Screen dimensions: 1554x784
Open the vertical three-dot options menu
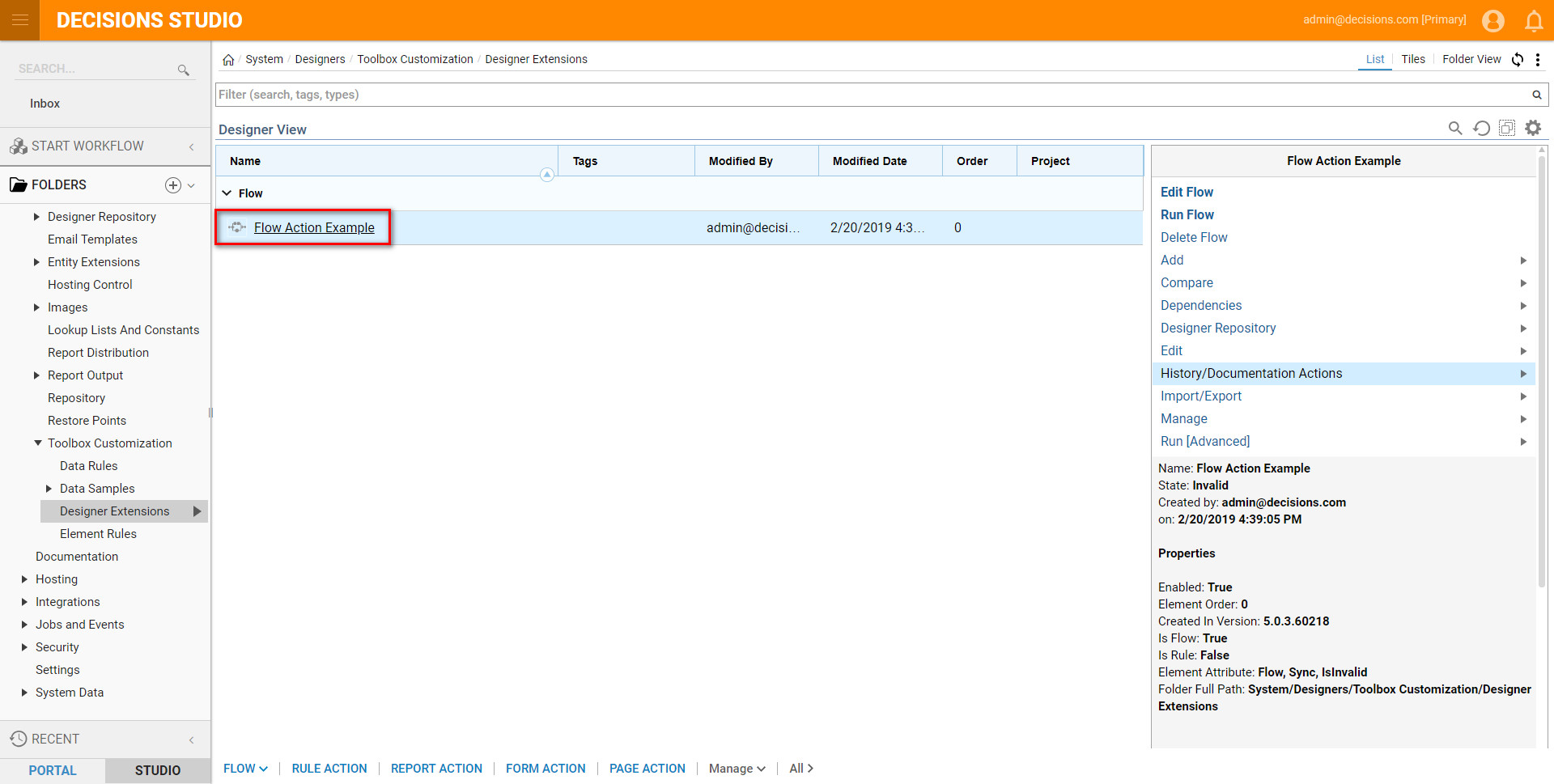(x=1538, y=59)
